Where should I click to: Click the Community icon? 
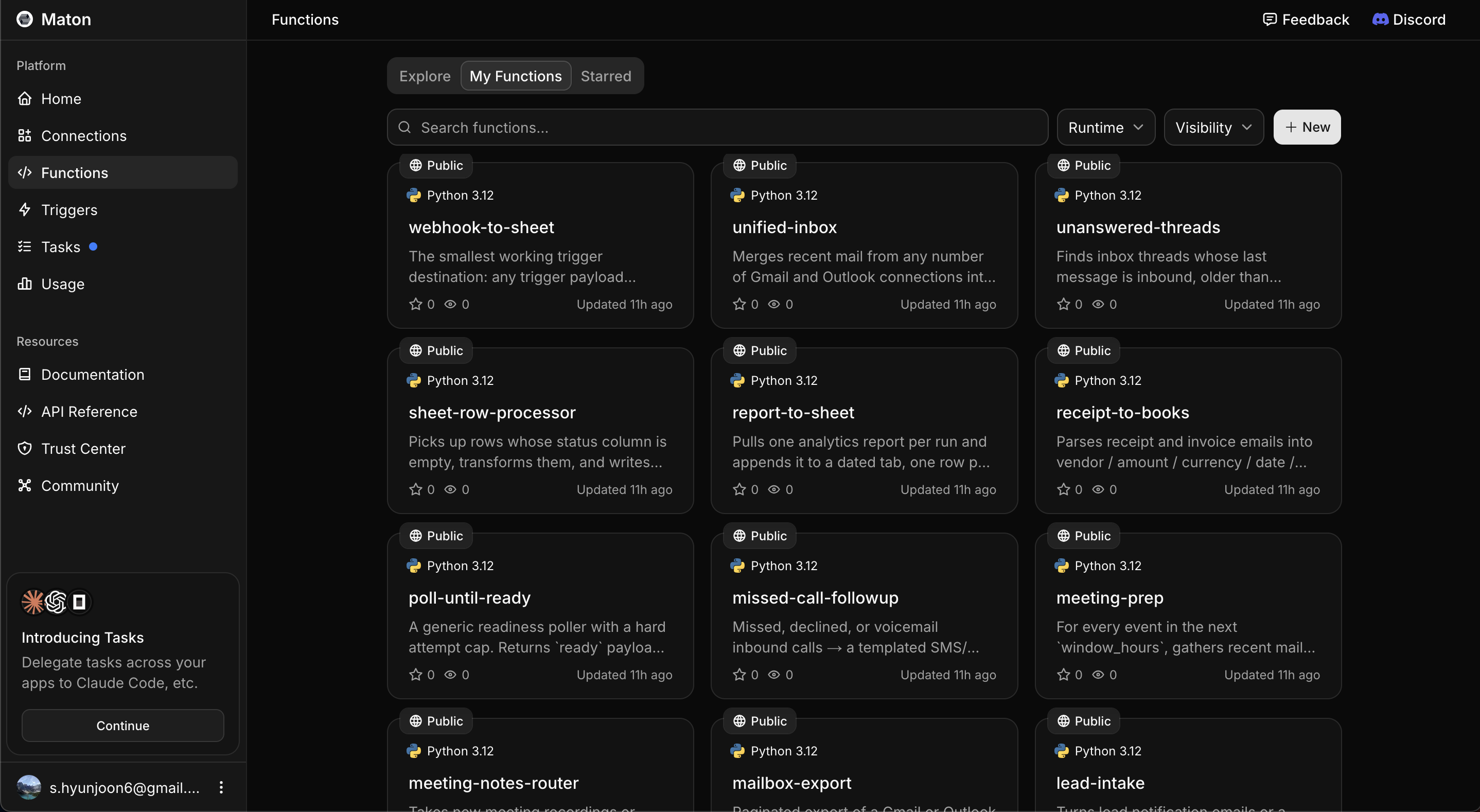click(x=25, y=486)
